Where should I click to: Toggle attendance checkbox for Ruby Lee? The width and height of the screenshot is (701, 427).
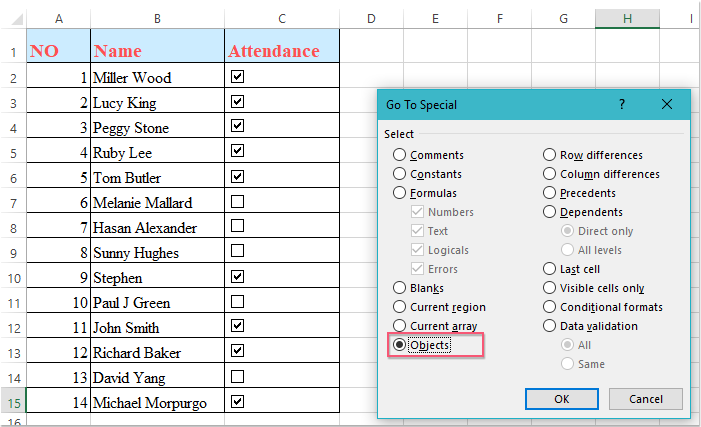pos(237,151)
